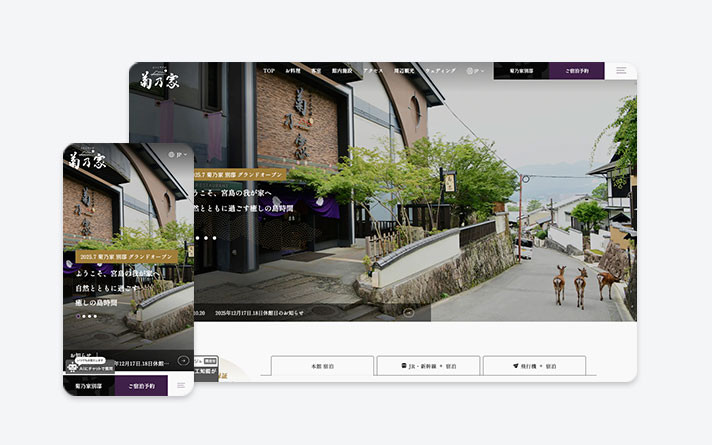Open the mobile hamburger menu icon

point(181,385)
